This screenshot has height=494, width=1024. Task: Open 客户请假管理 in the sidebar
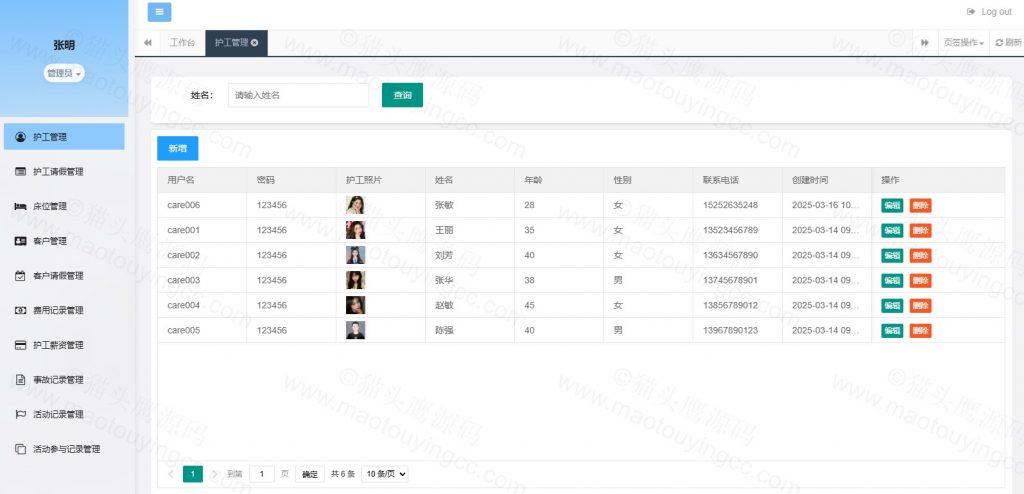(x=64, y=276)
